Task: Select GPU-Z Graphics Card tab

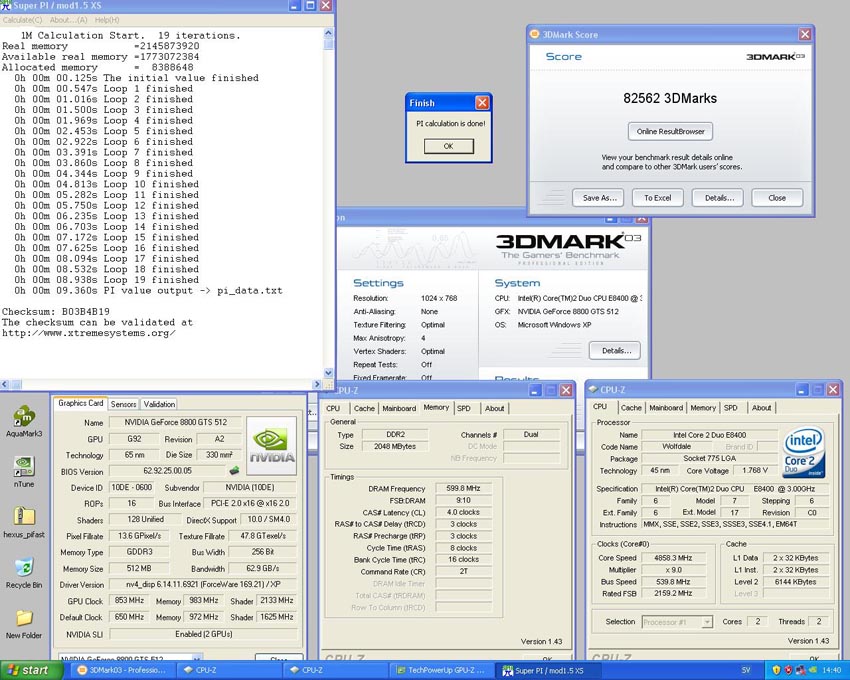Action: point(80,403)
